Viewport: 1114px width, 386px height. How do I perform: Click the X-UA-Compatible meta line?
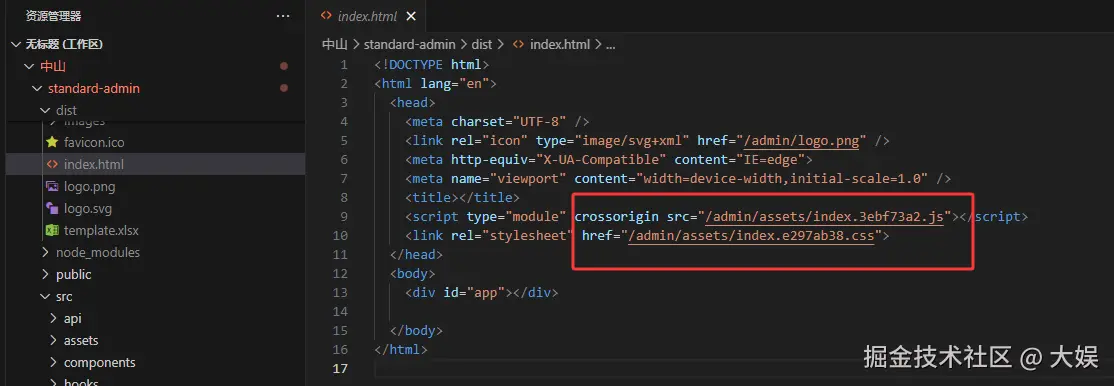pyautogui.click(x=609, y=159)
